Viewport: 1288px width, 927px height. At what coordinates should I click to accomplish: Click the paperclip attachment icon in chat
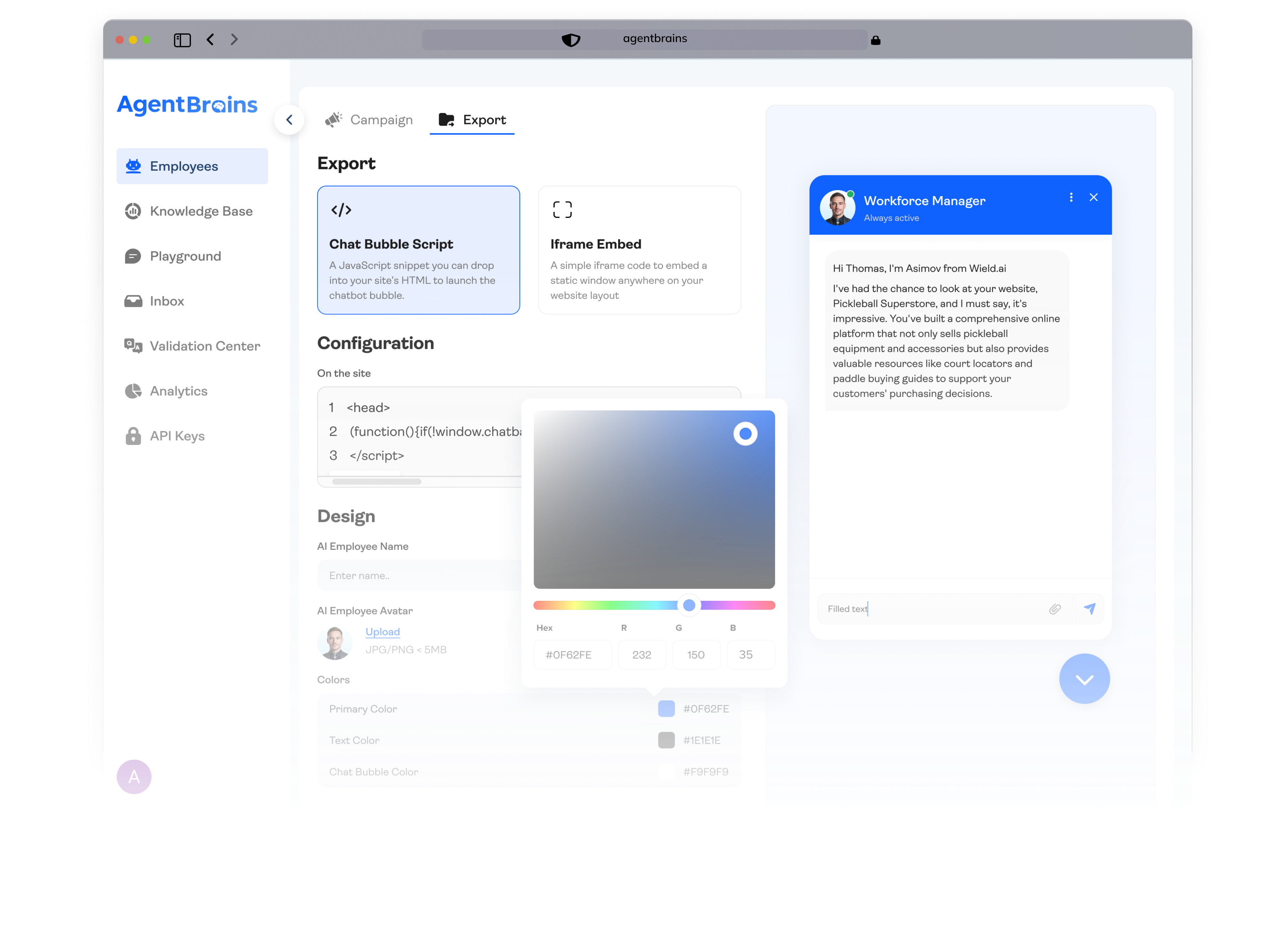(1055, 609)
